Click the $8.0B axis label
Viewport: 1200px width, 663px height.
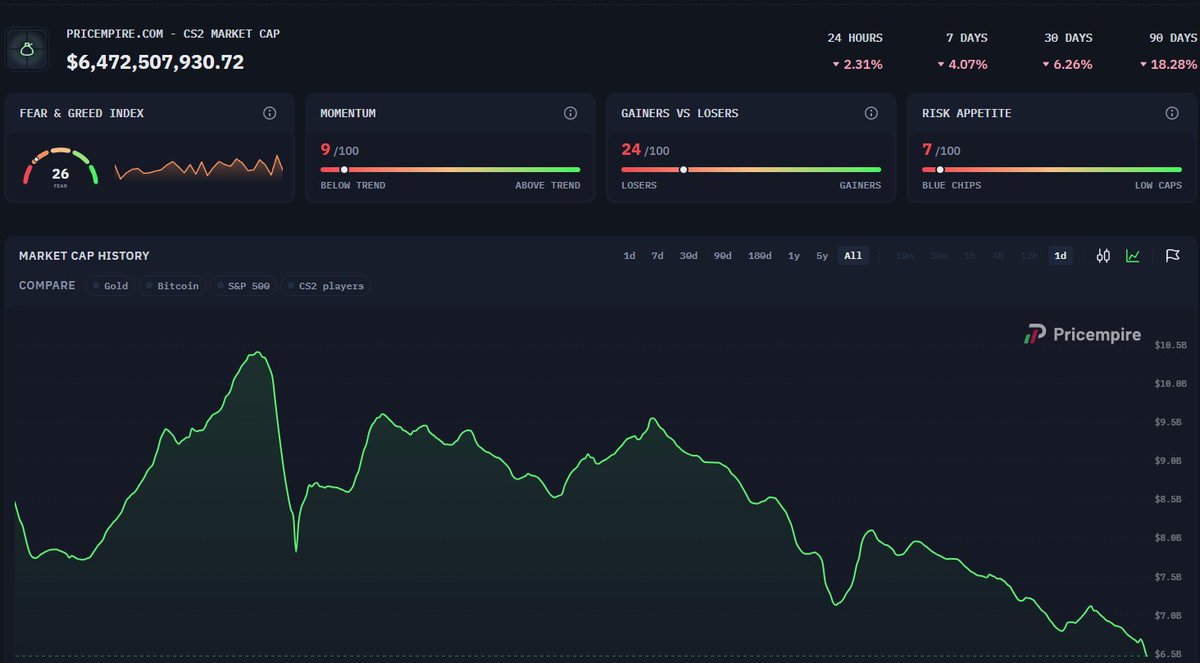coord(1170,538)
